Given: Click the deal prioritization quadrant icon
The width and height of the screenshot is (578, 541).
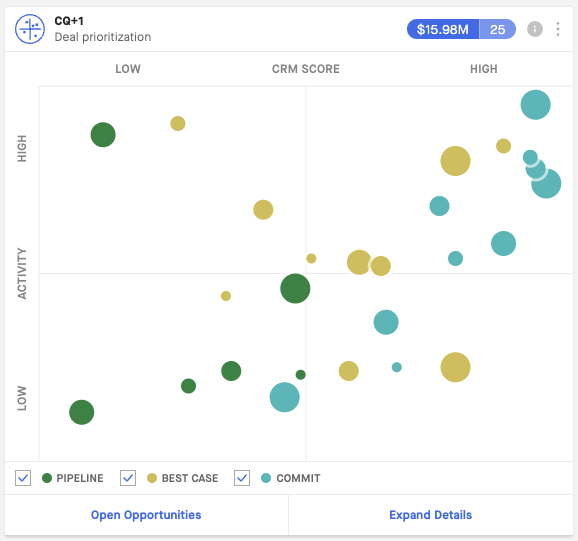Looking at the screenshot, I should point(30,29).
